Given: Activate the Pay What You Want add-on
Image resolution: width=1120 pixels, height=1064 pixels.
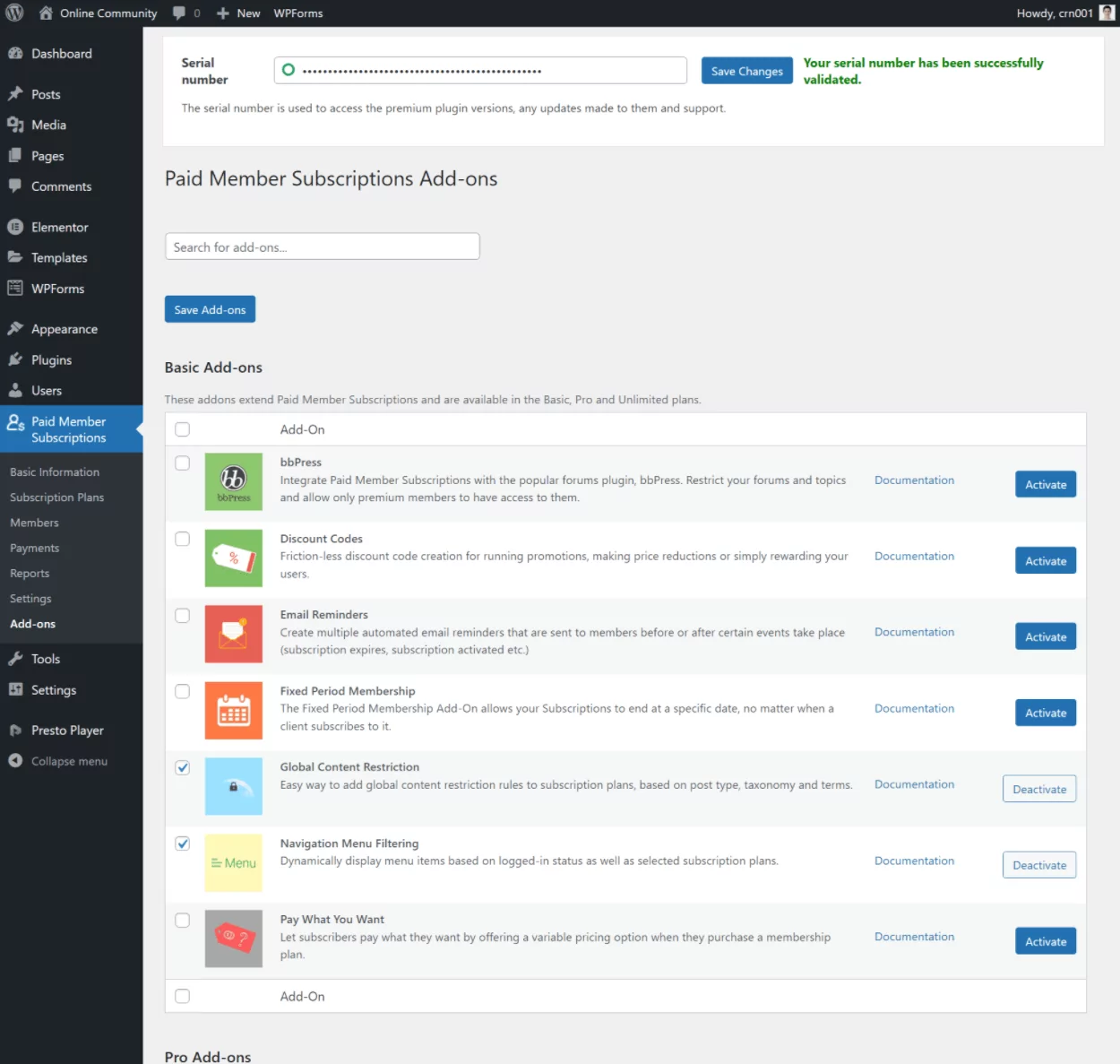Looking at the screenshot, I should pyautogui.click(x=1046, y=941).
